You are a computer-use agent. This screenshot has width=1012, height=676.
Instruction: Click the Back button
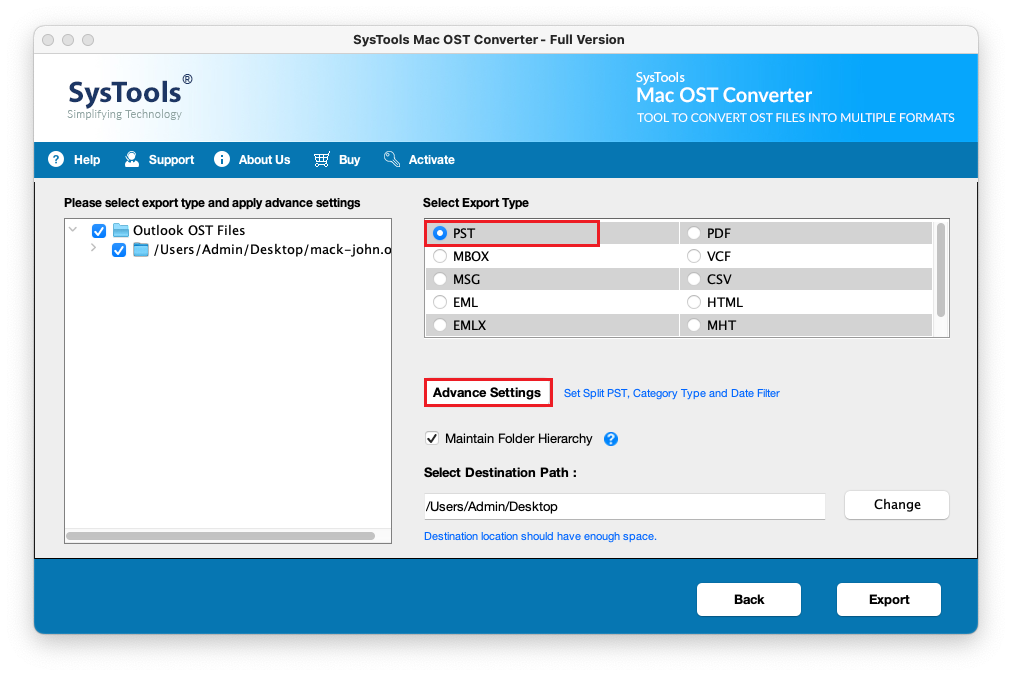pos(749,599)
